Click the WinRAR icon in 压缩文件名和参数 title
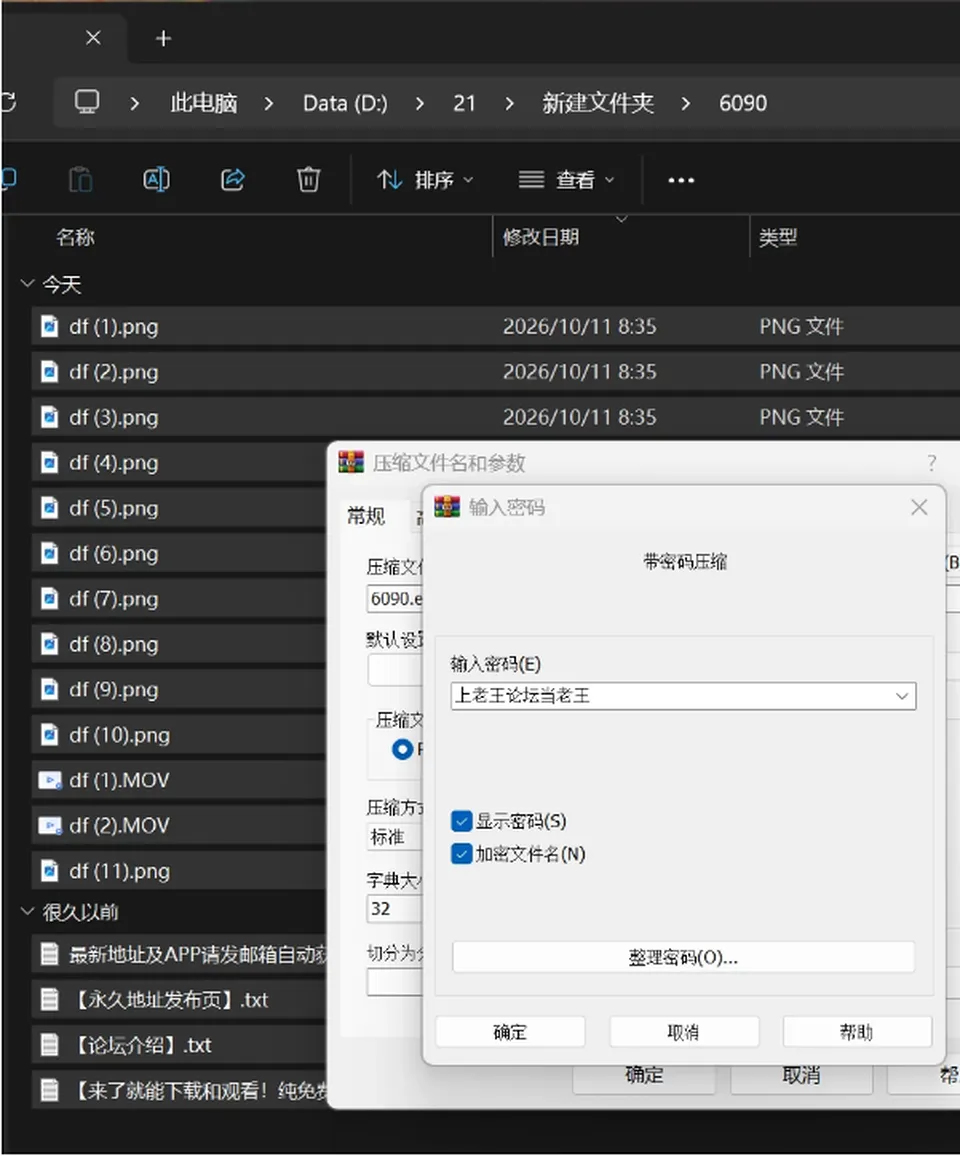960x1156 pixels. (351, 462)
